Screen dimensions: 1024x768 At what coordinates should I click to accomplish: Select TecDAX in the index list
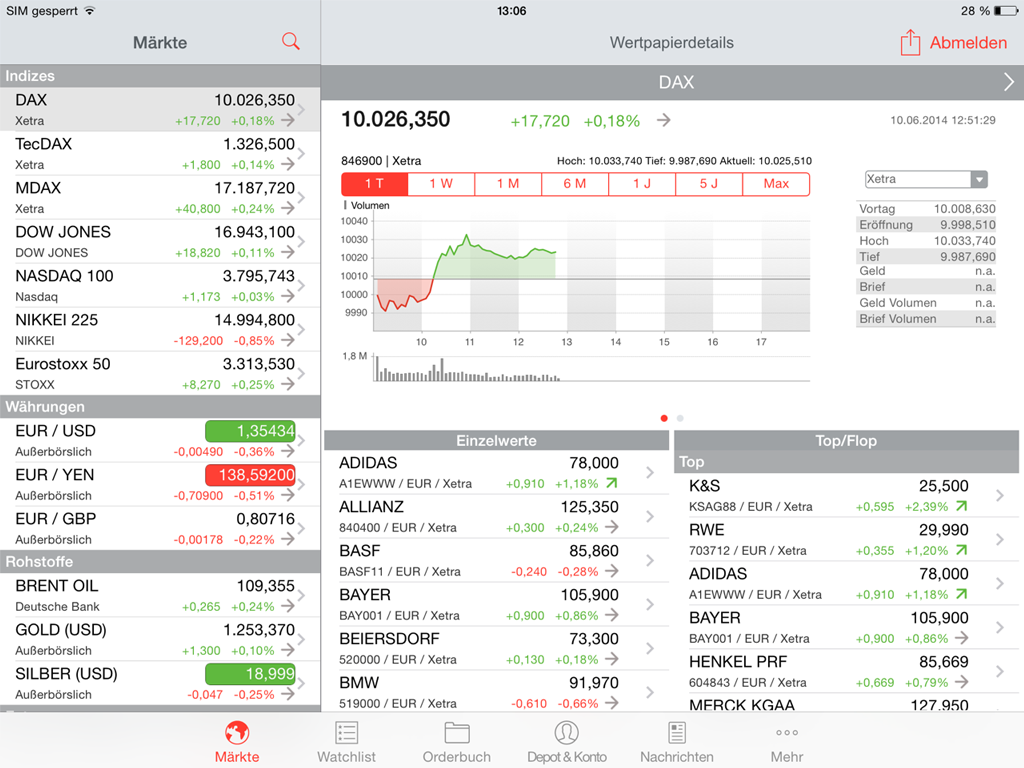coord(160,153)
